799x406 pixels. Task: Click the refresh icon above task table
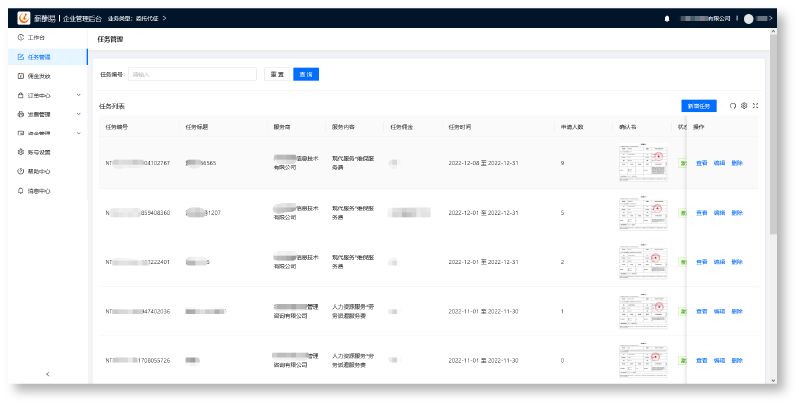(732, 105)
